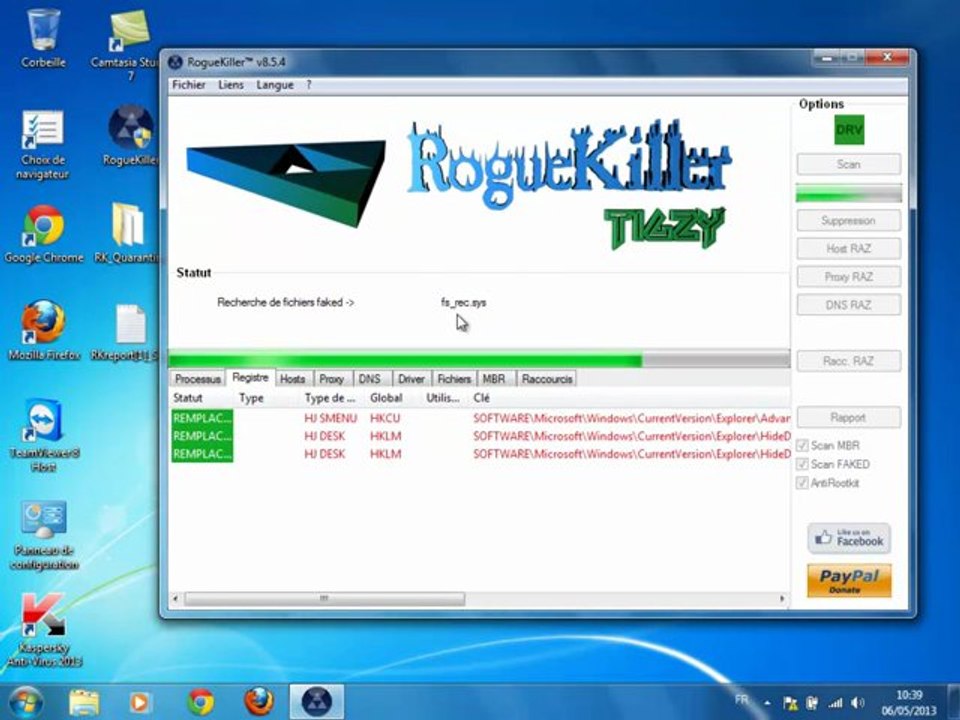960x720 pixels.
Task: Switch to the Processus tab
Action: click(197, 379)
